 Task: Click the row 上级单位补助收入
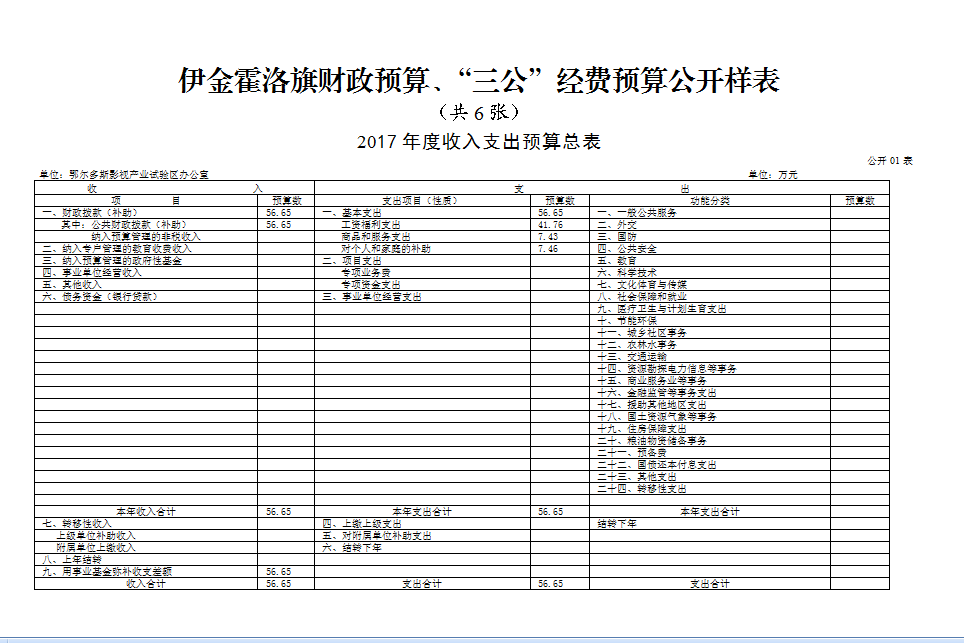coord(146,535)
